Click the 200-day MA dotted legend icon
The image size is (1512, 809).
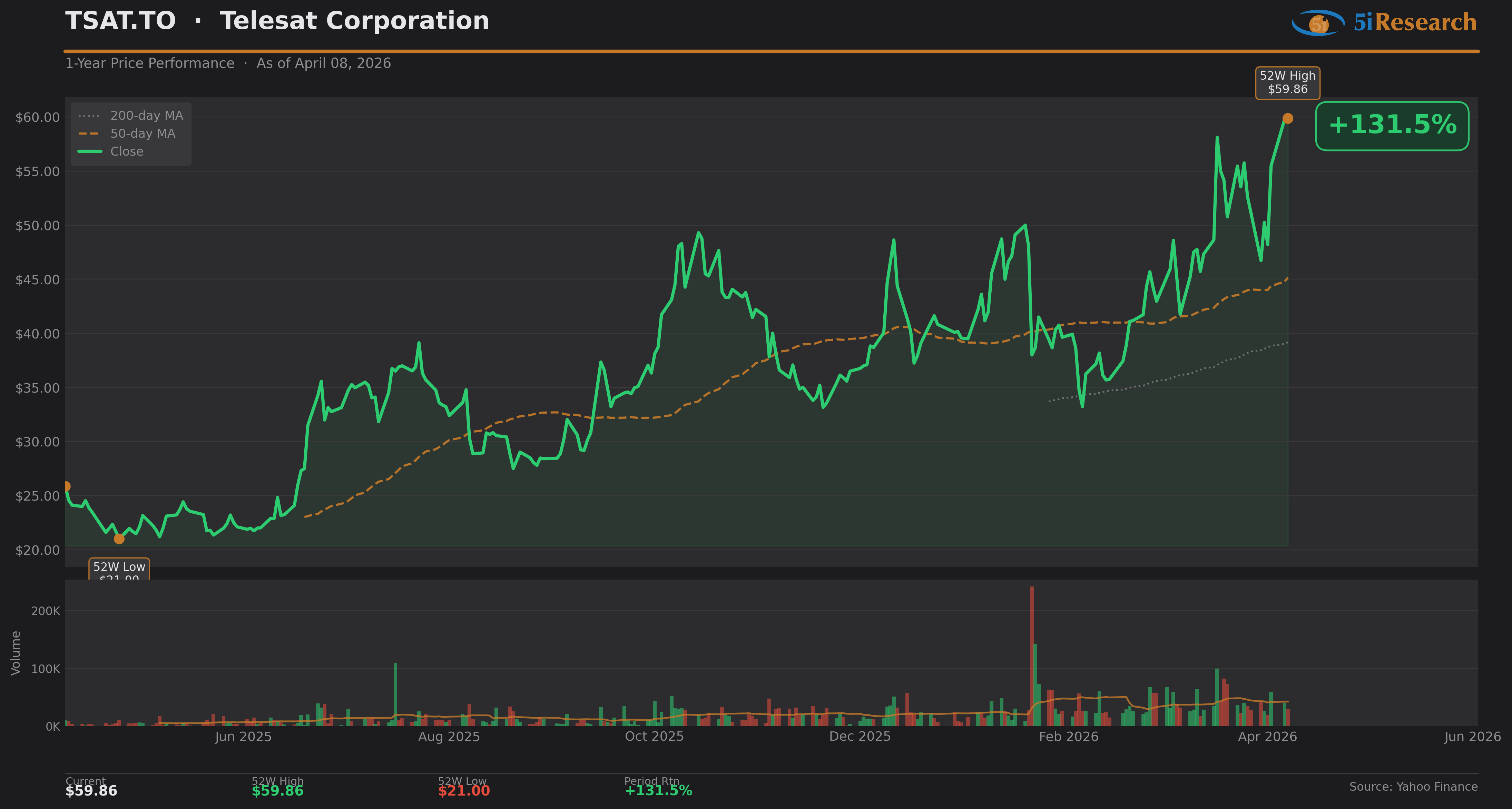[89, 116]
